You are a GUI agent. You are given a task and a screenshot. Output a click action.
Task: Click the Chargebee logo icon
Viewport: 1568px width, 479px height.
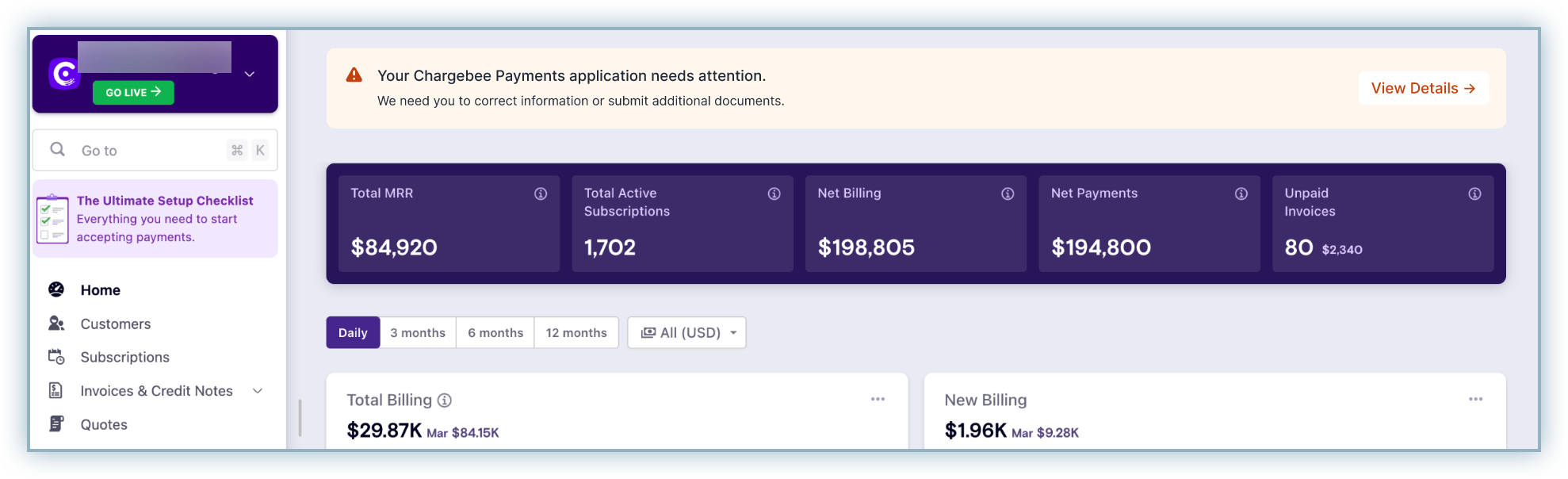click(64, 75)
